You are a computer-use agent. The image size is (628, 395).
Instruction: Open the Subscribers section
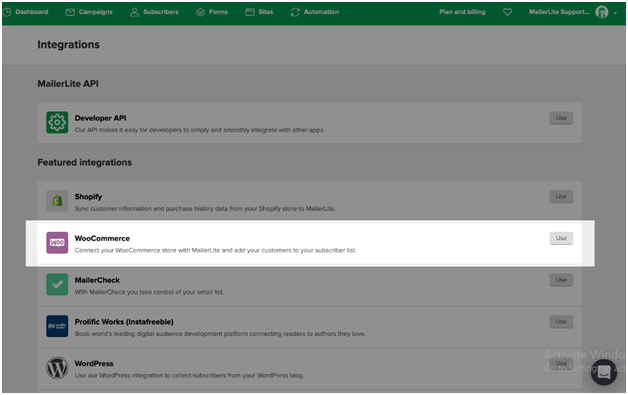click(154, 12)
